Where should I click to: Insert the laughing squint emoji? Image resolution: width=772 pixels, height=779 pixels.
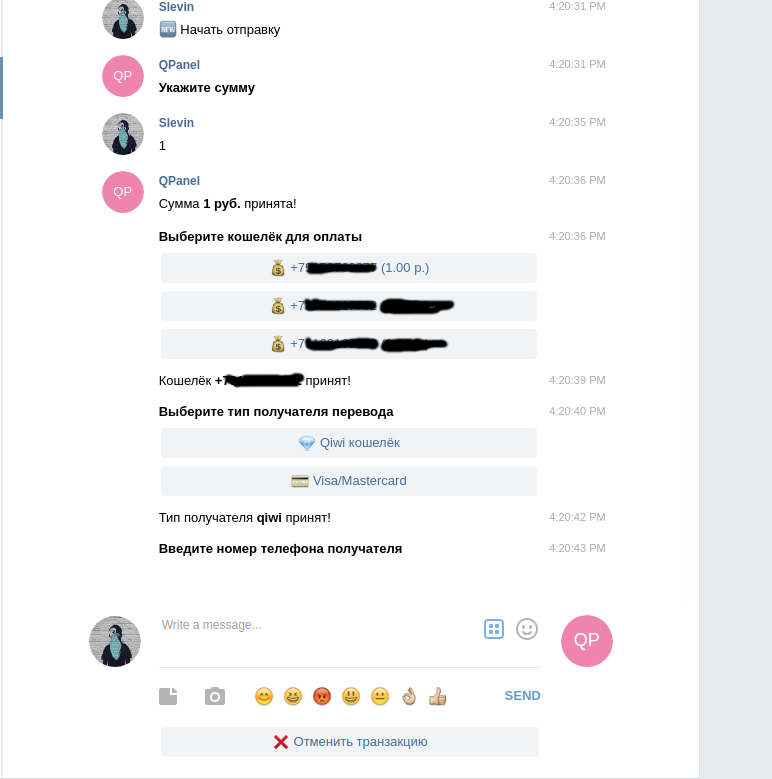[x=293, y=696]
